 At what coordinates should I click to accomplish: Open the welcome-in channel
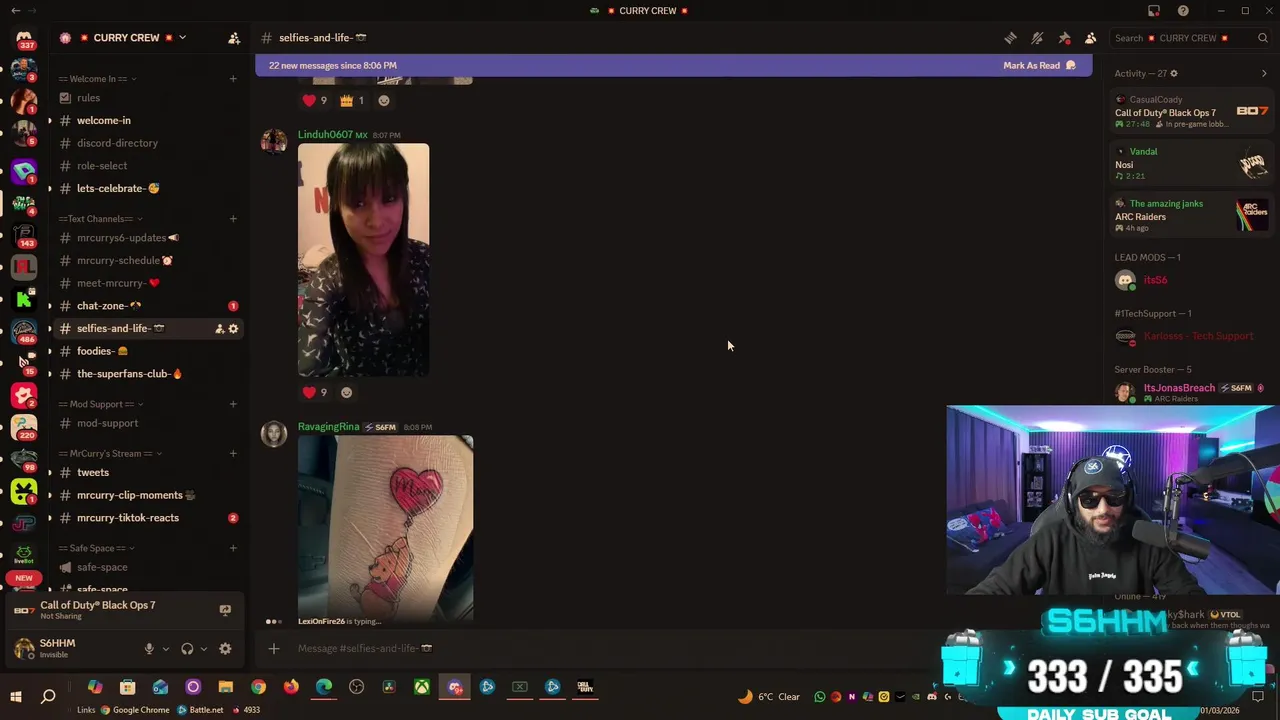(x=149, y=121)
